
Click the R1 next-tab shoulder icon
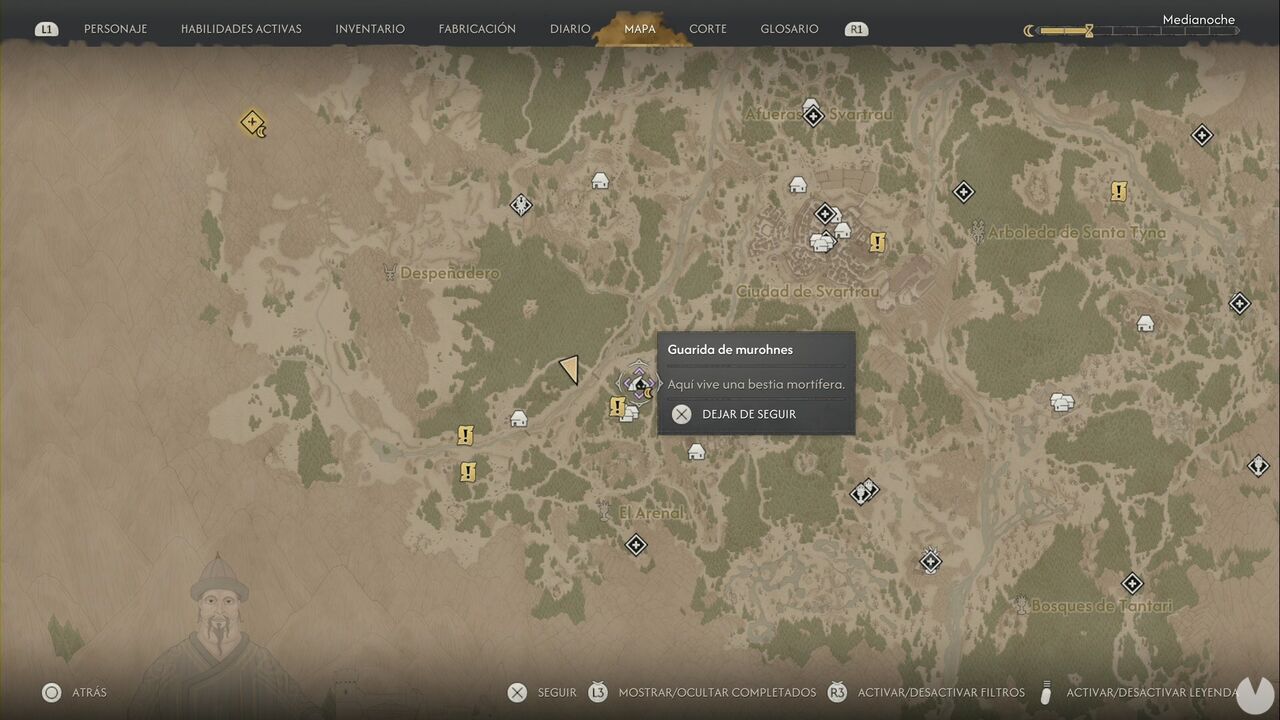pyautogui.click(x=856, y=29)
